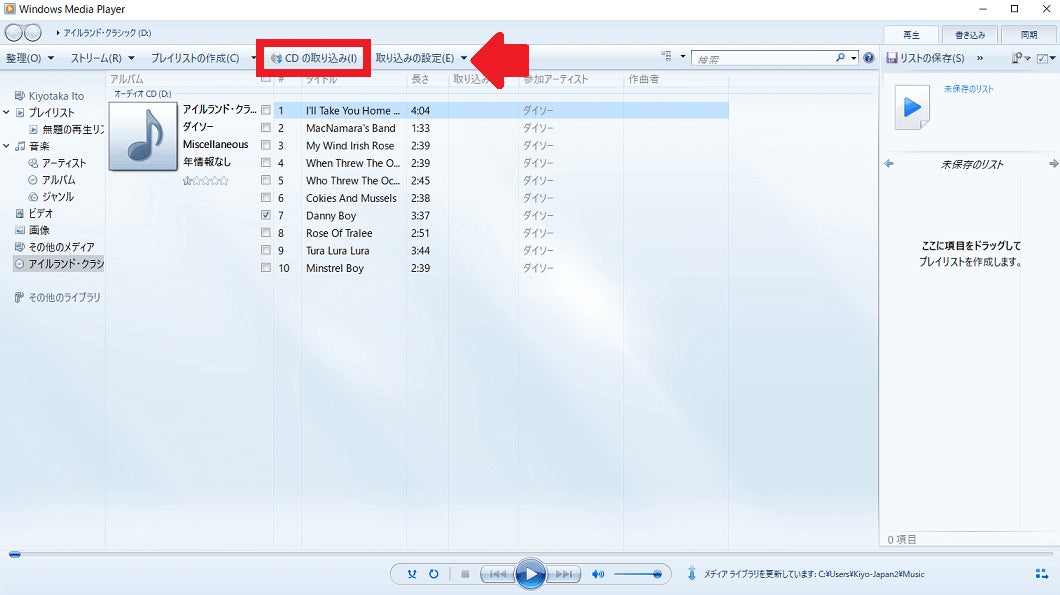The height and width of the screenshot is (595, 1060).
Task: Open the list options icon
Action: 1019,58
